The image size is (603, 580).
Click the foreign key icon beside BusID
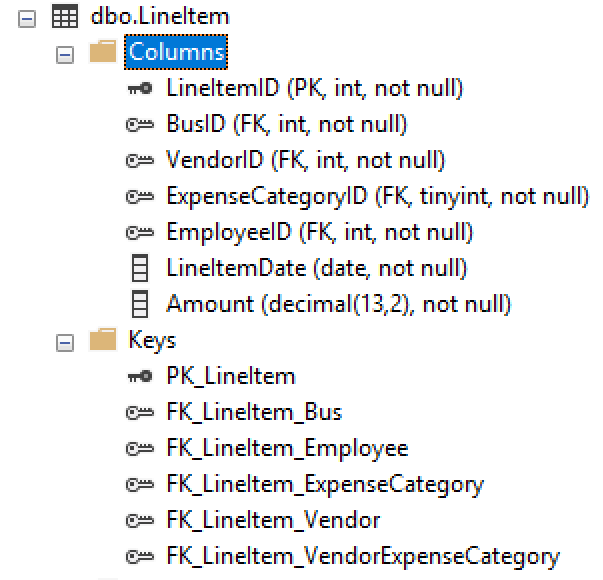(x=141, y=125)
